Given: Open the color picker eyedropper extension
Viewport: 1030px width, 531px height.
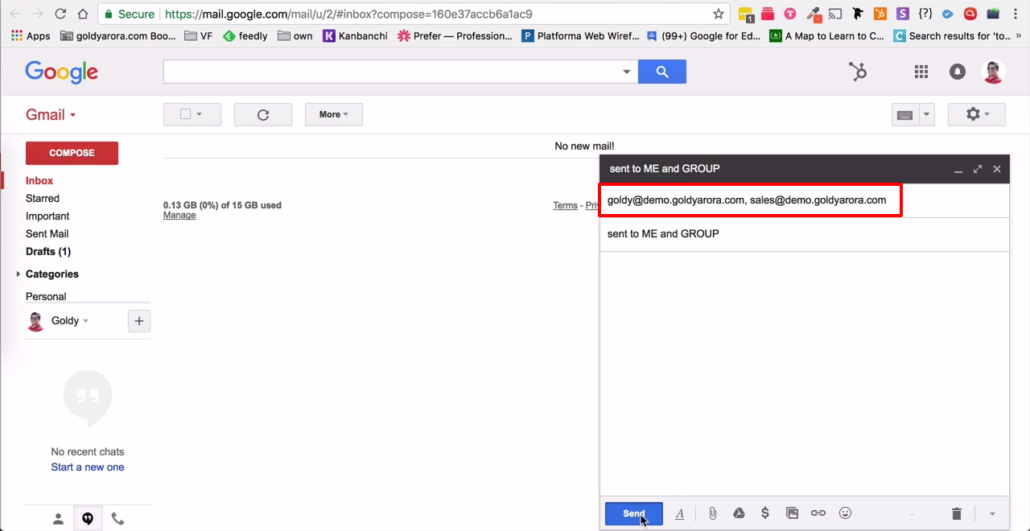Looking at the screenshot, I should coord(814,14).
